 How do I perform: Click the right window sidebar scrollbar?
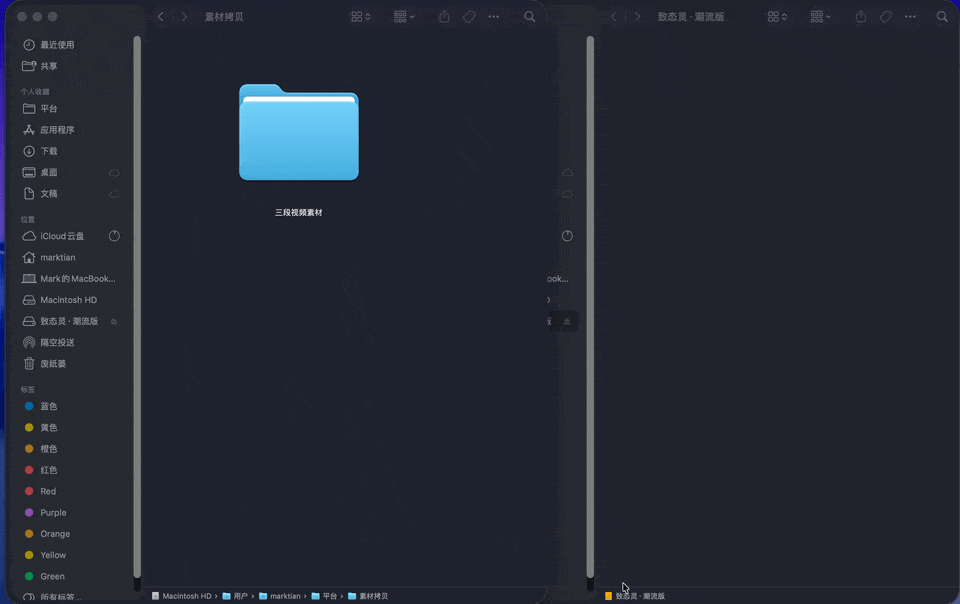point(590,308)
